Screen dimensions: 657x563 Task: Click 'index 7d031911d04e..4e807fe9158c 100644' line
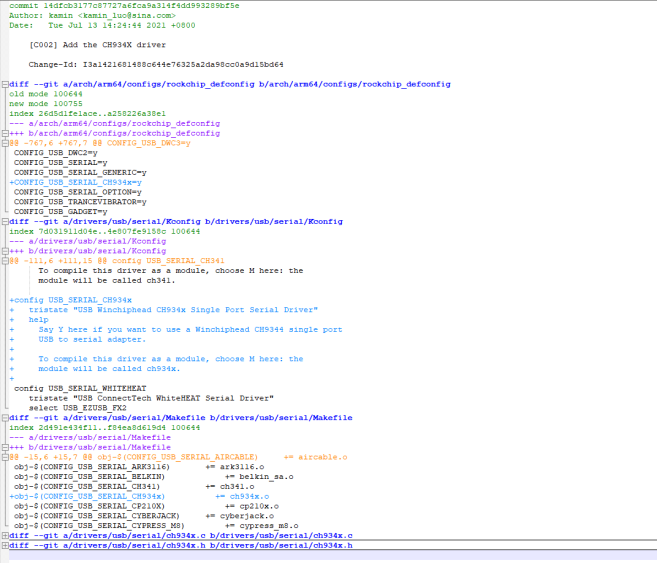(x=104, y=232)
